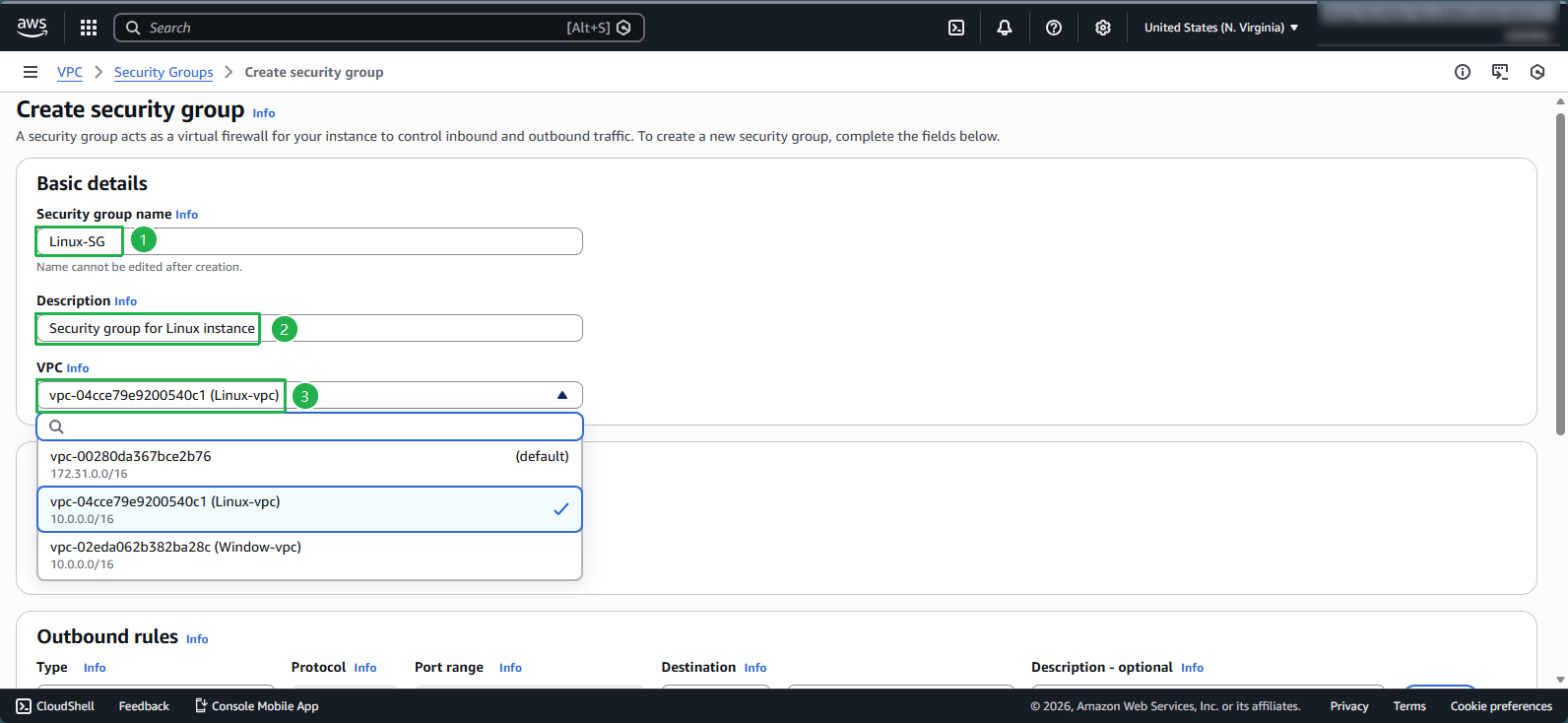Select the Linux-vpc option in the list
1568x723 pixels.
[x=309, y=509]
